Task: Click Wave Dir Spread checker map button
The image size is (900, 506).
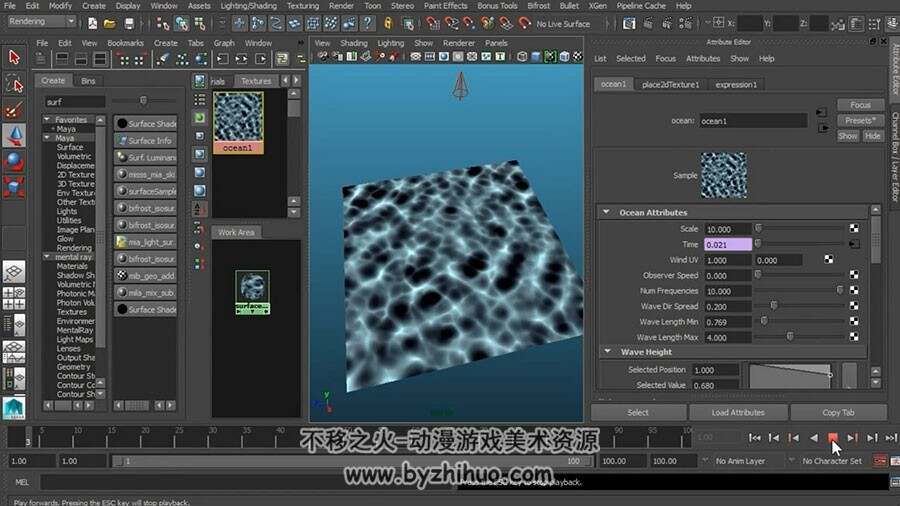Action: click(854, 306)
